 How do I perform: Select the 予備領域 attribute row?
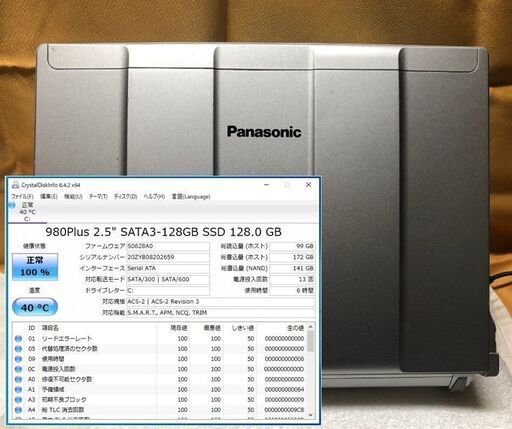[159, 389]
